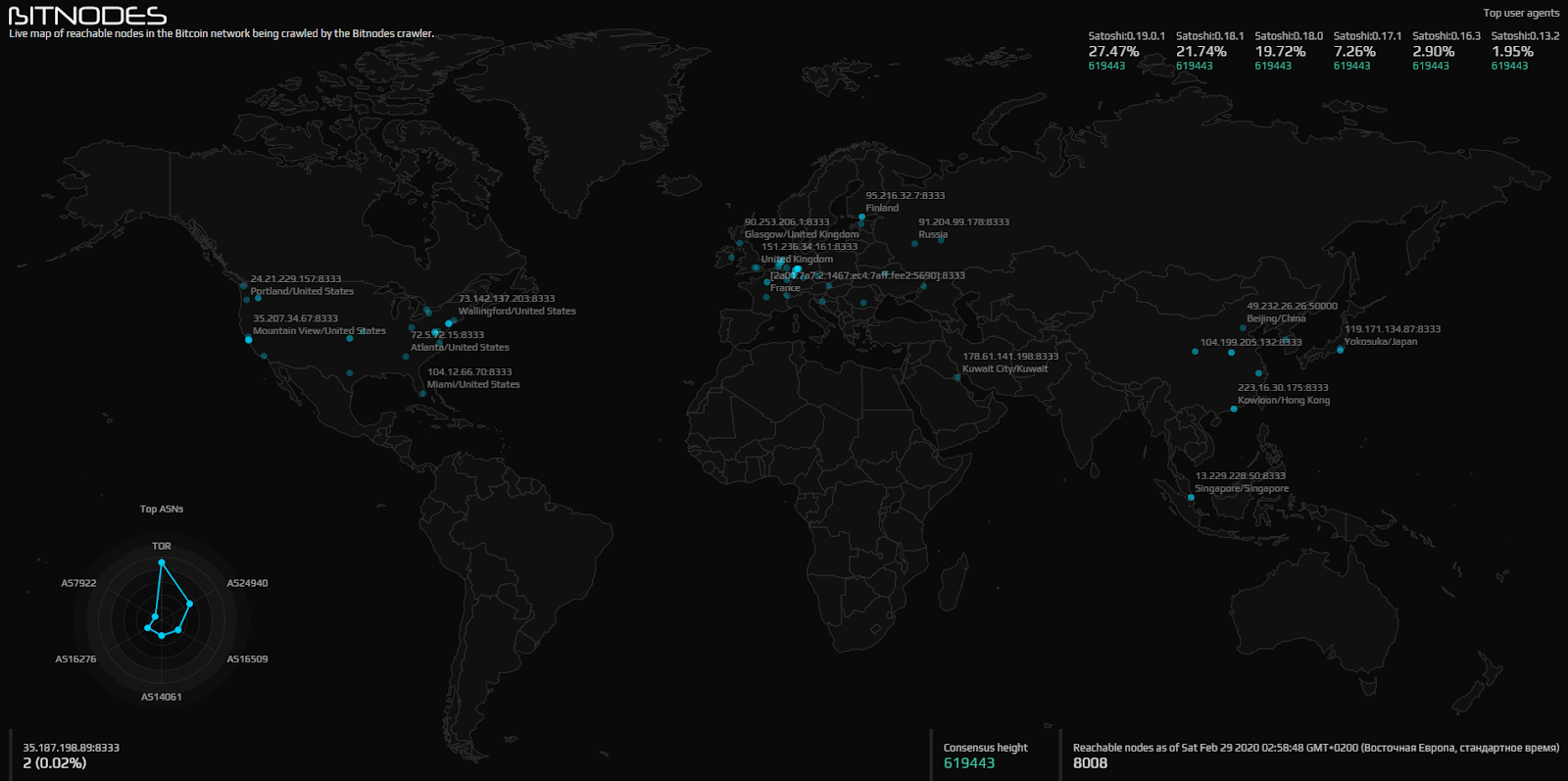Click the 7.26% share value
The height and width of the screenshot is (781, 1568).
pos(1354,51)
